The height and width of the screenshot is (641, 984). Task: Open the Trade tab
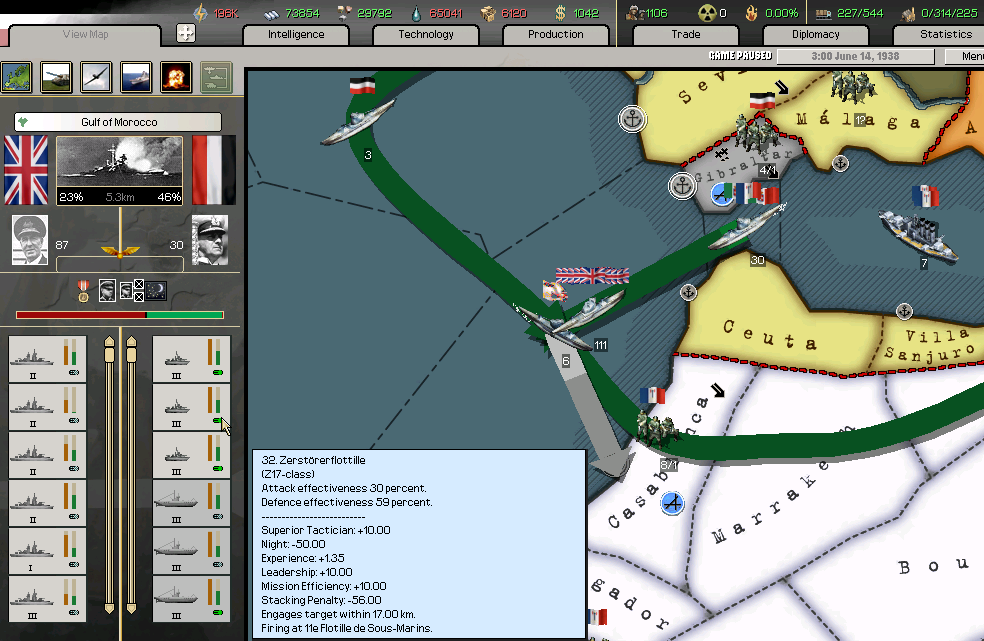coord(685,34)
